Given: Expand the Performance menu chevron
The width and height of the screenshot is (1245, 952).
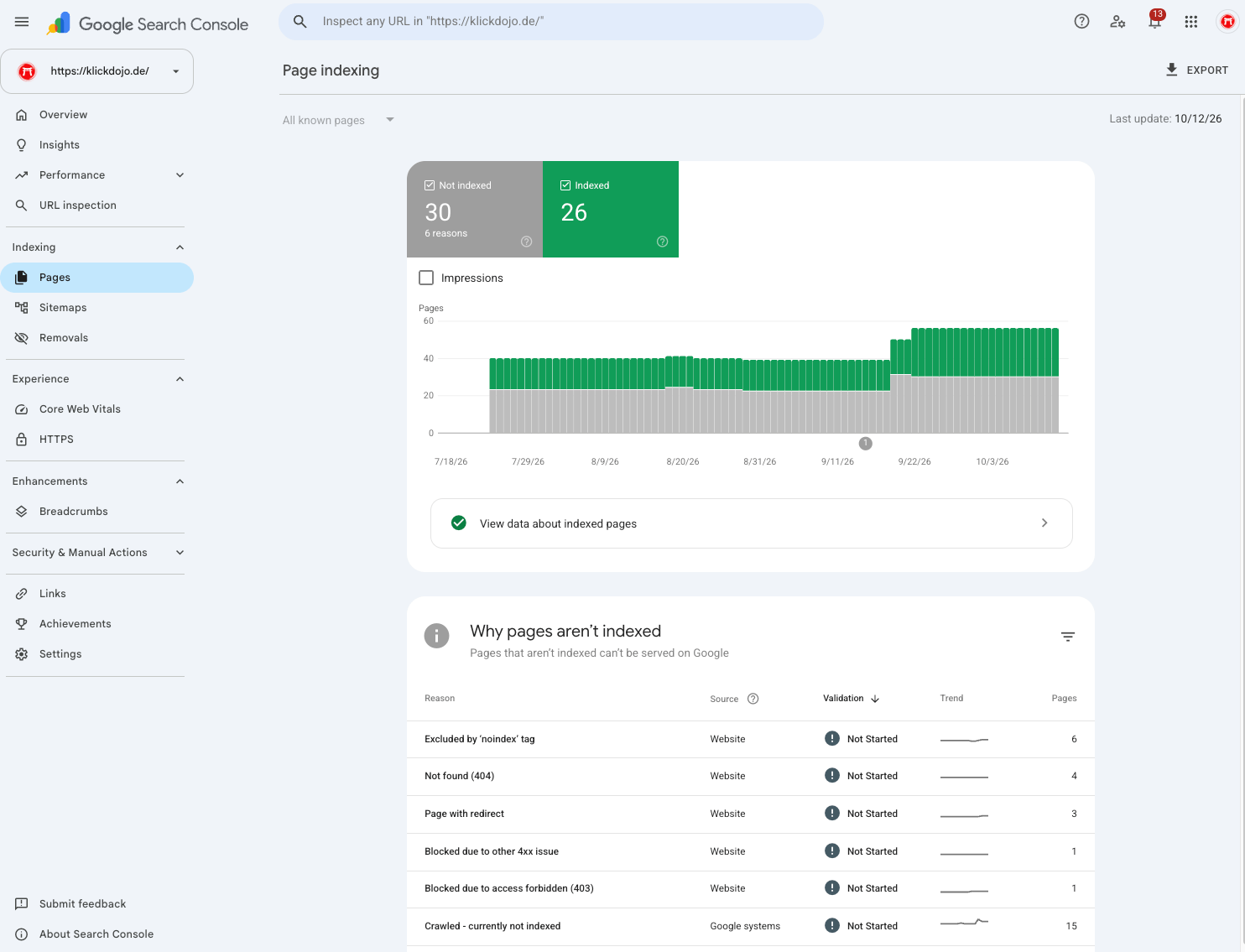Looking at the screenshot, I should pos(180,175).
